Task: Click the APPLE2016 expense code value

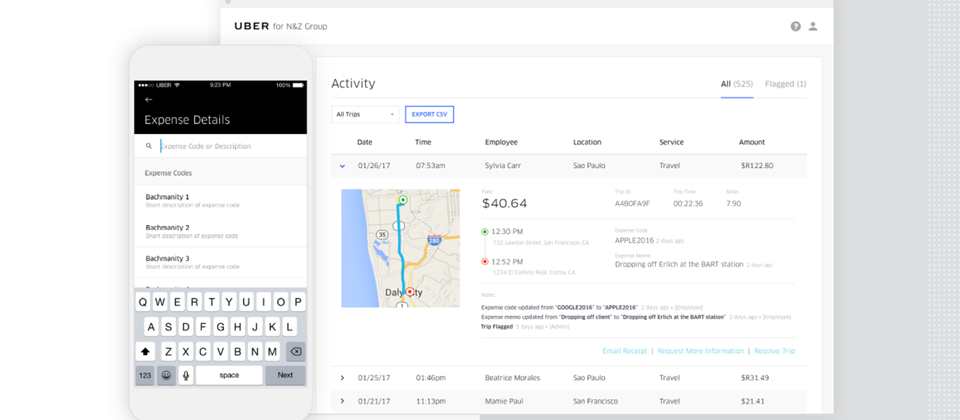Action: point(634,241)
